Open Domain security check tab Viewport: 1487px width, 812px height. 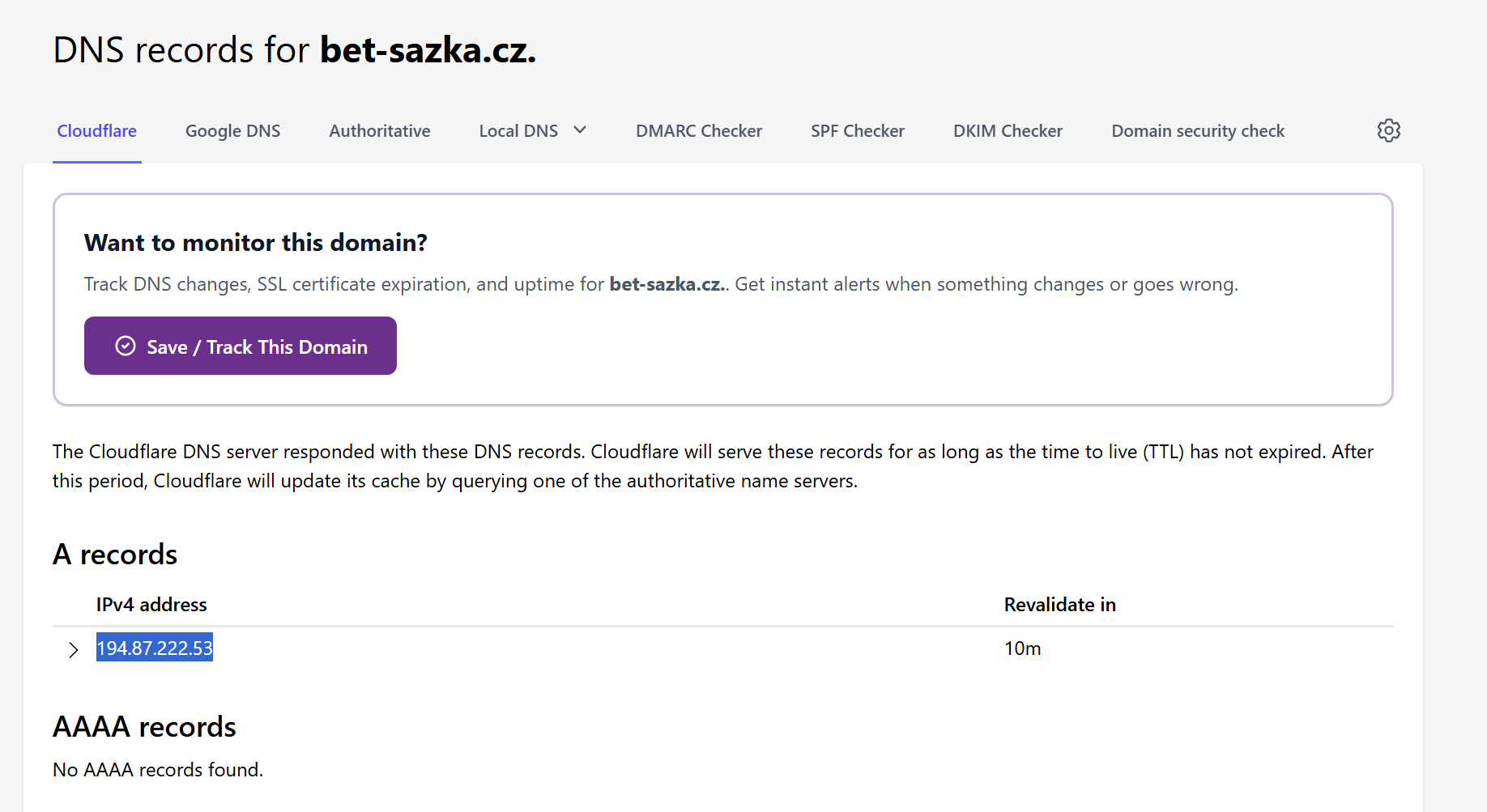1197,131
